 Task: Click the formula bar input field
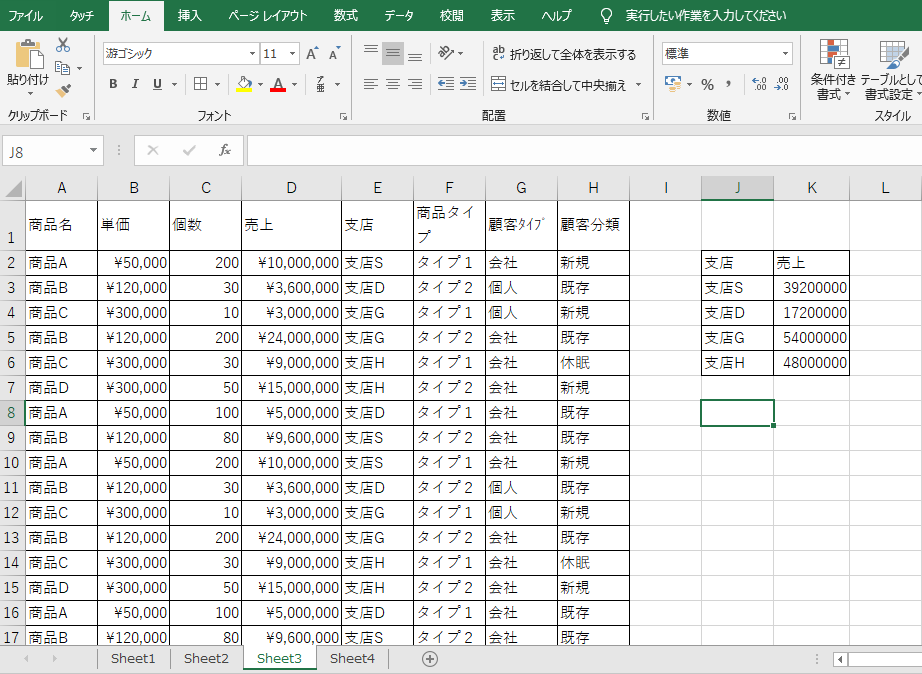584,151
